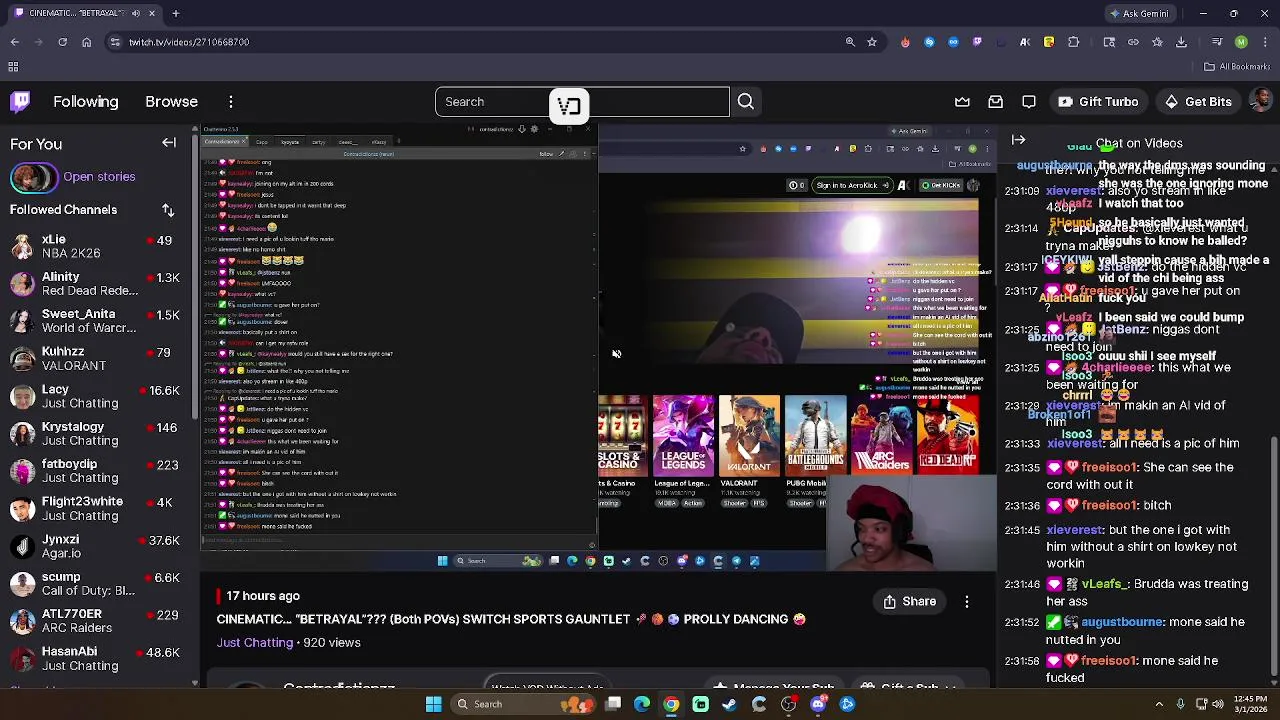Open the Twitch more-options dots menu
Image resolution: width=1280 pixels, height=720 pixels.
[231, 102]
